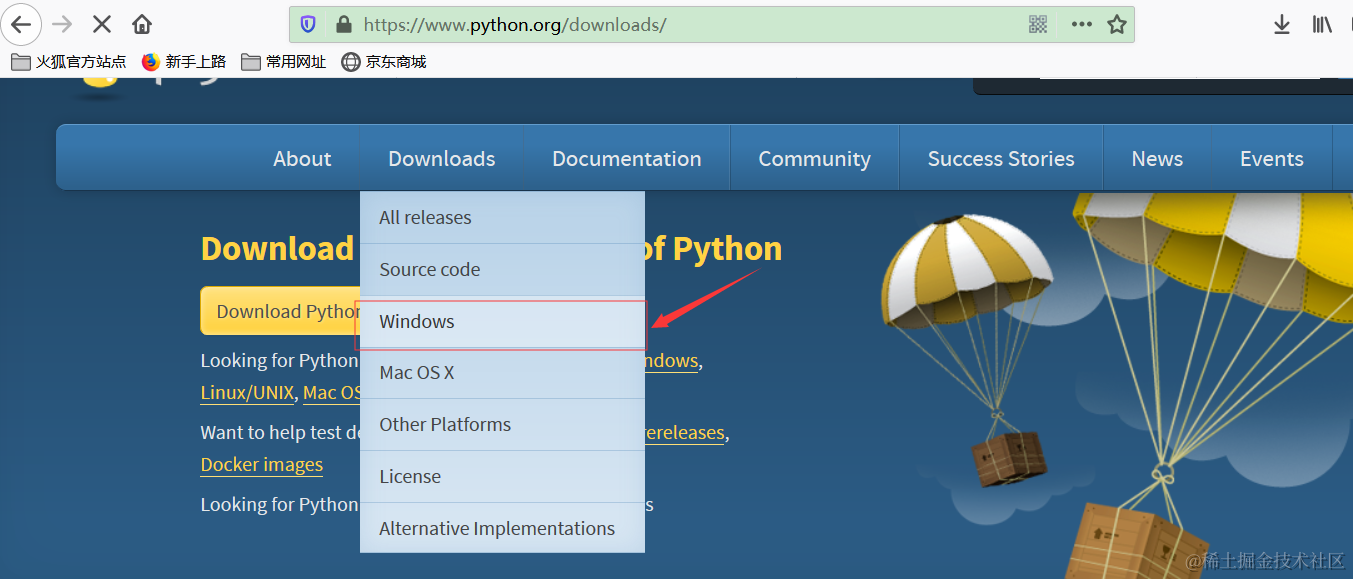The width and height of the screenshot is (1353, 579).
Task: Follow the Linux/UNIX link
Action: [247, 393]
